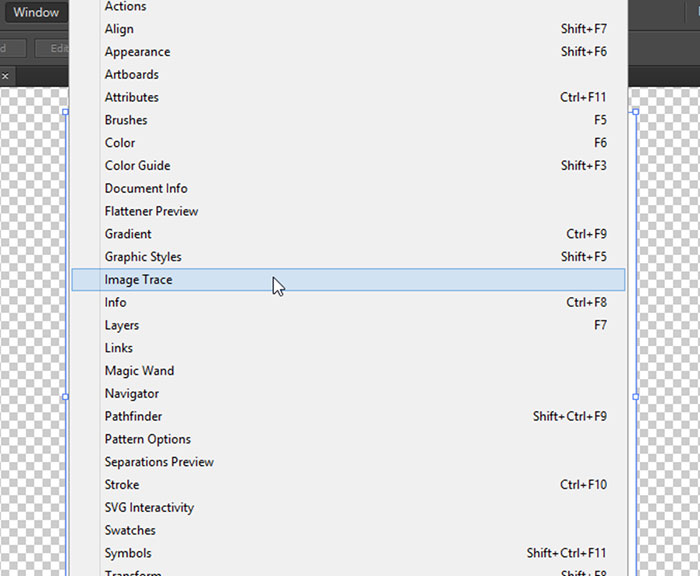Show the Brushes panel

[126, 120]
